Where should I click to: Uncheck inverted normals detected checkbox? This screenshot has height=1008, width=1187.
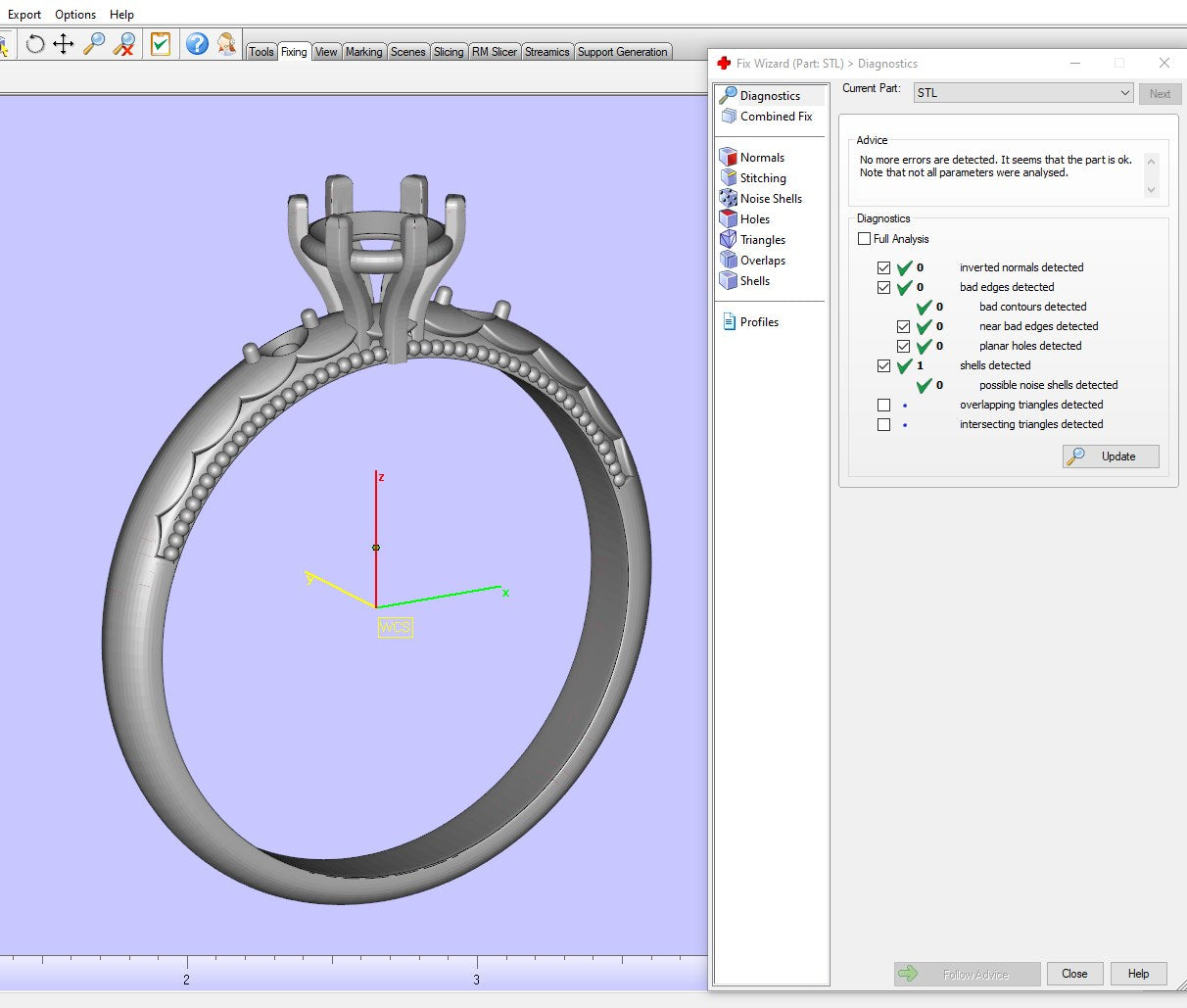884,267
